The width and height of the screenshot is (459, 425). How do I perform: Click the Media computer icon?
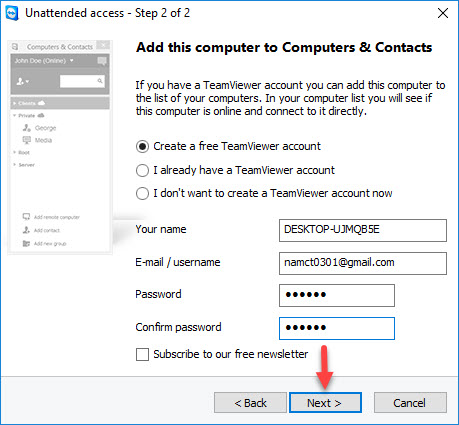(27, 140)
